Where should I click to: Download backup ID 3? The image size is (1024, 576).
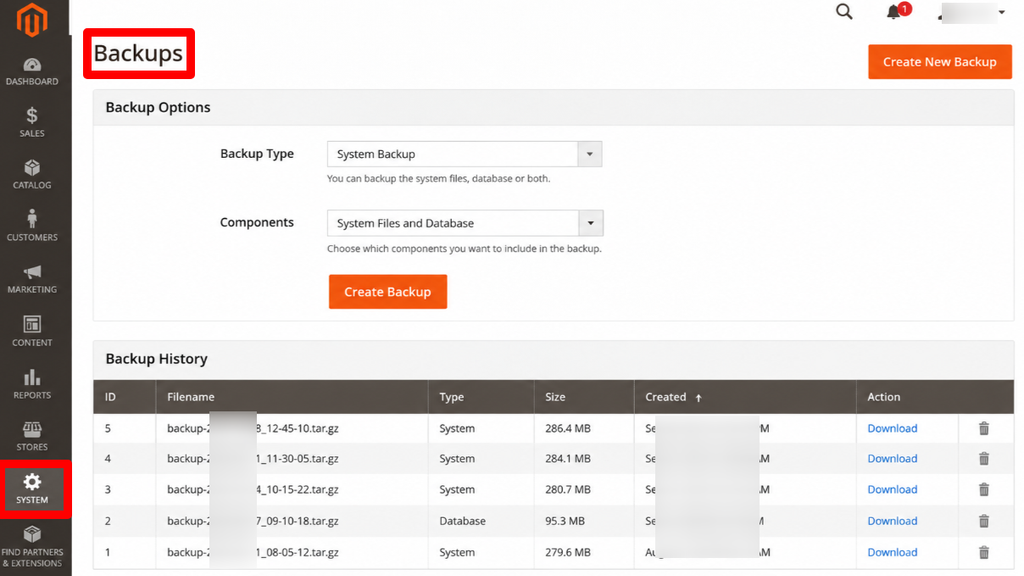tap(892, 489)
